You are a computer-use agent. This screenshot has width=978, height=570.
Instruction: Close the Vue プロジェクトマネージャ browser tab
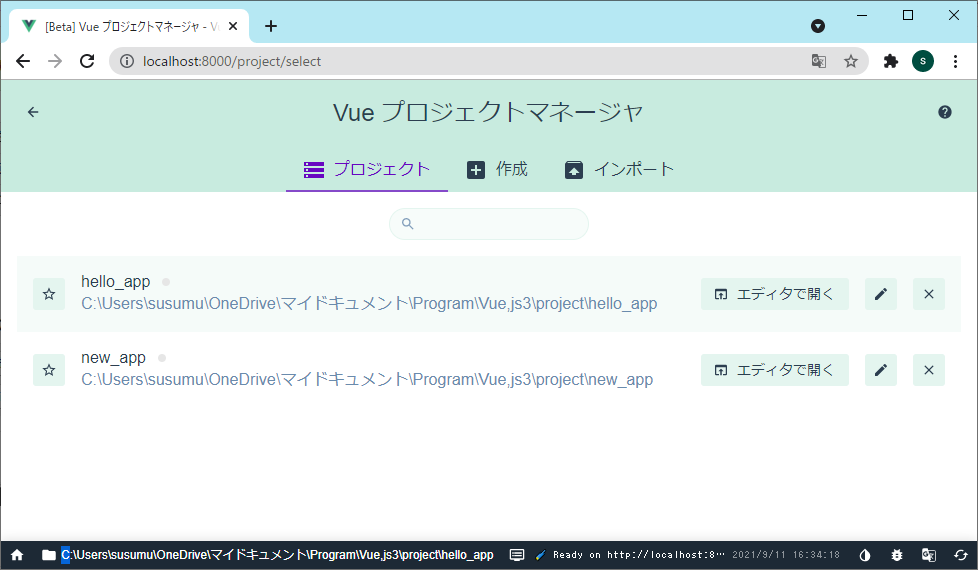pos(233,26)
